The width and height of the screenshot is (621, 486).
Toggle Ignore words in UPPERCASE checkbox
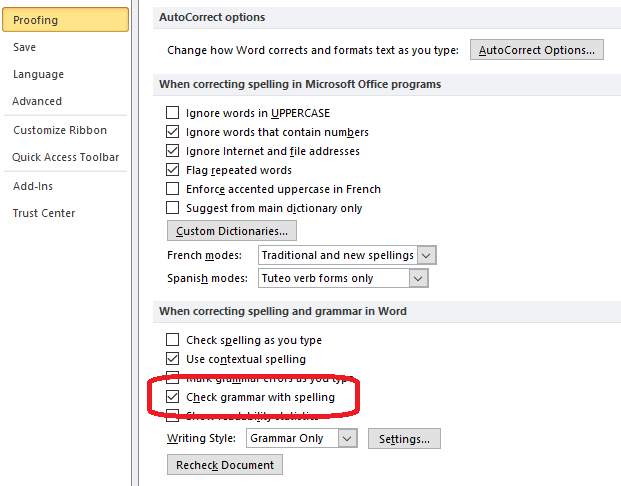(x=173, y=113)
